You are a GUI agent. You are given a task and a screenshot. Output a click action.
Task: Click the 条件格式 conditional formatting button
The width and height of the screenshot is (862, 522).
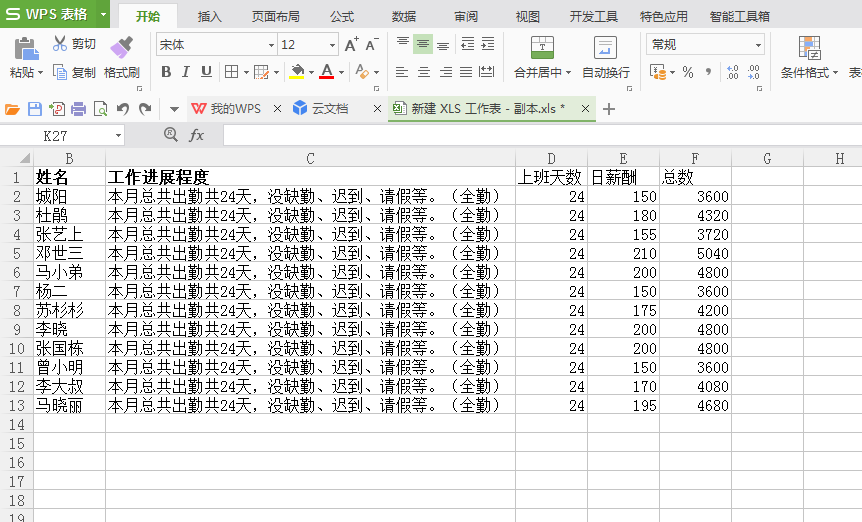[x=809, y=57]
